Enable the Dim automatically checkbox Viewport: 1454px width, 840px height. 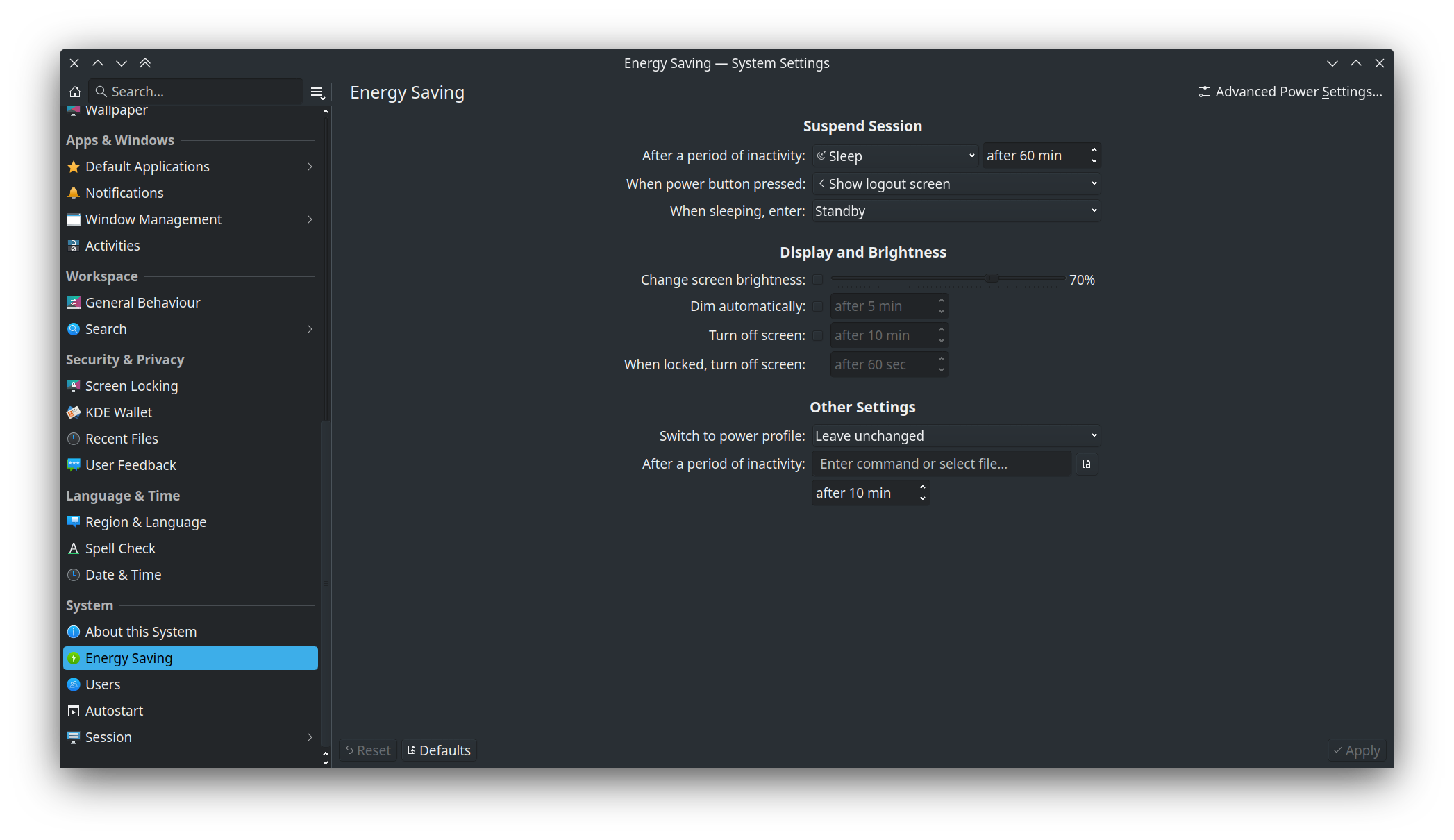818,306
